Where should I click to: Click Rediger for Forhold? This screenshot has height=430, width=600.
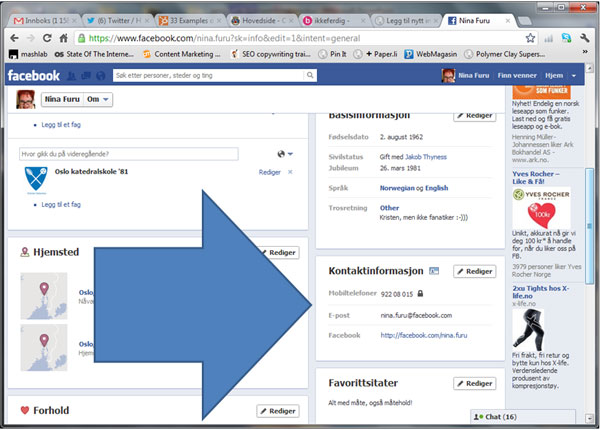click(x=278, y=411)
